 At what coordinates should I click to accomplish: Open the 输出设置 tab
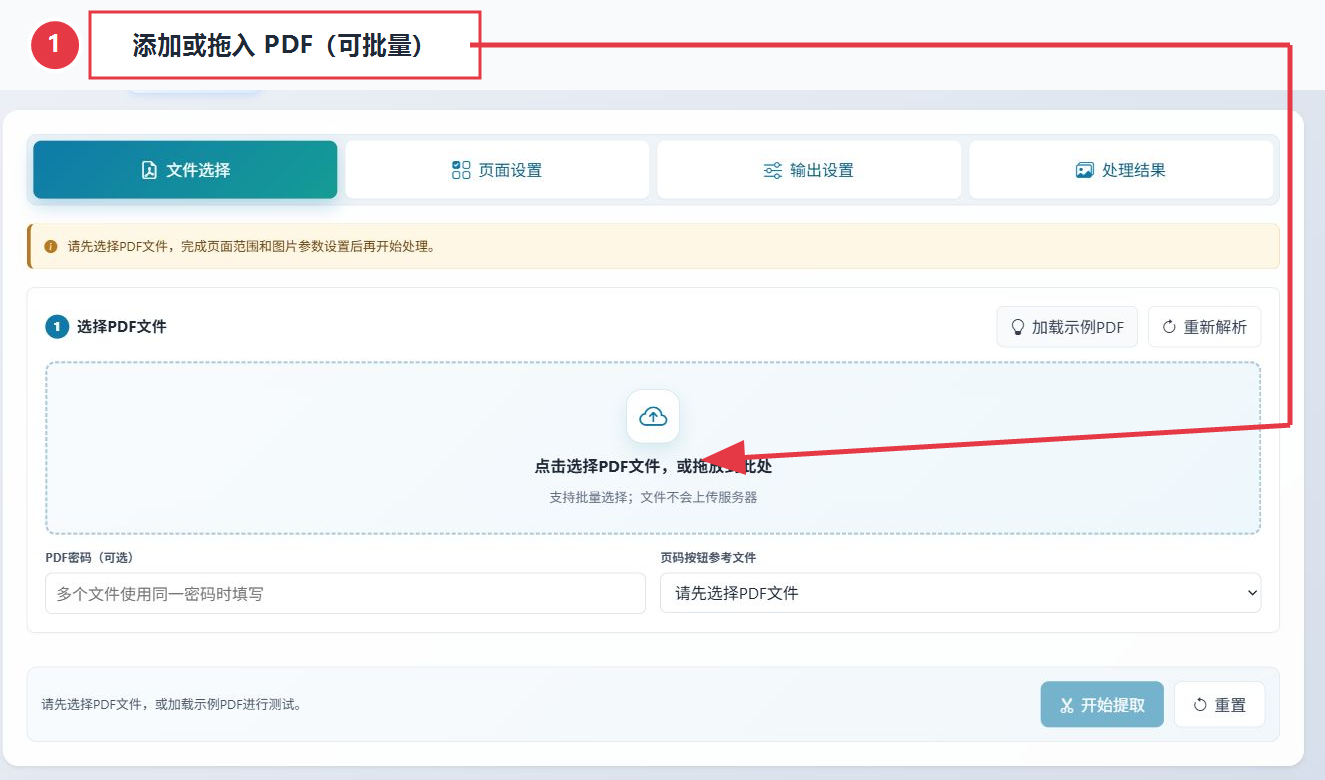(x=809, y=170)
